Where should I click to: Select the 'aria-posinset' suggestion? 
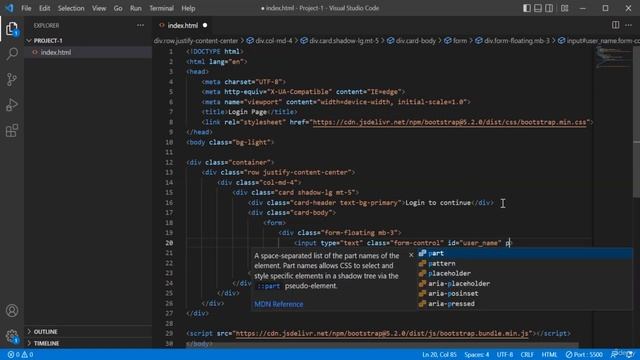tap(525, 293)
